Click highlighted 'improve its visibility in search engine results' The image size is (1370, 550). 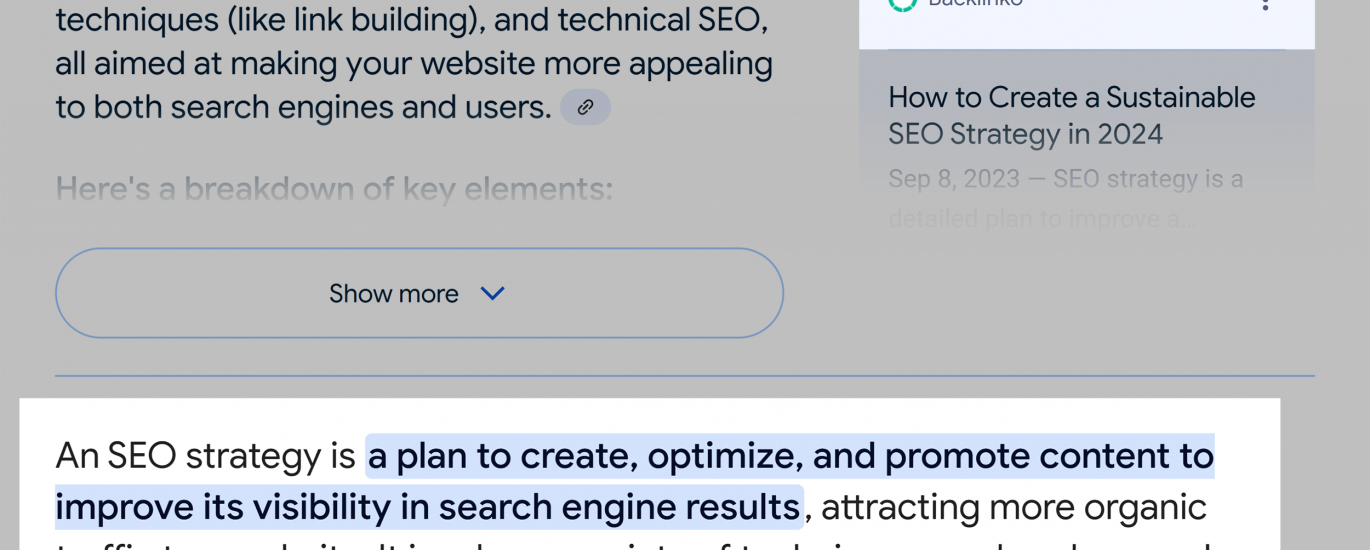coord(428,507)
